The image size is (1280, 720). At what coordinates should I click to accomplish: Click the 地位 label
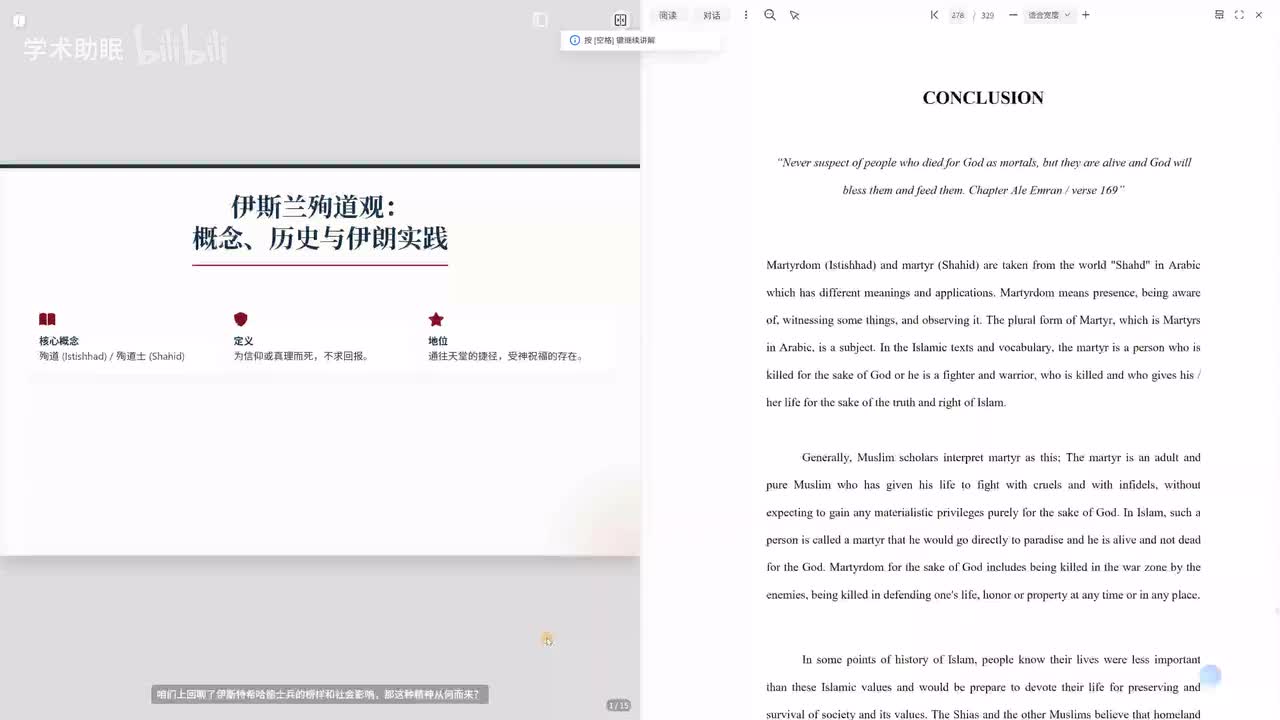click(x=438, y=341)
